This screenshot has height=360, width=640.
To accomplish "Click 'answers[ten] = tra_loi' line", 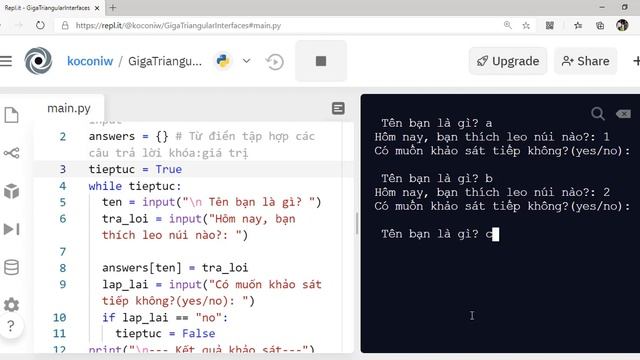I will pyautogui.click(x=175, y=268).
